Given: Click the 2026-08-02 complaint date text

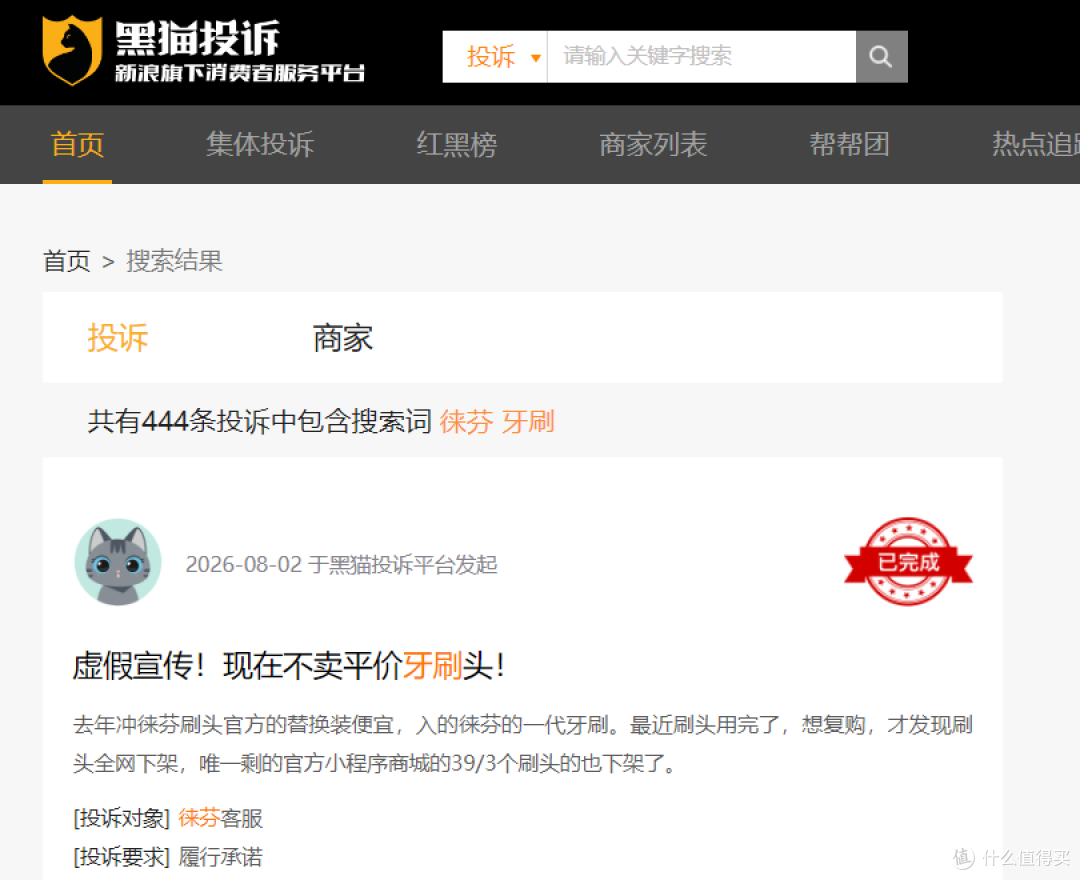Looking at the screenshot, I should point(244,565).
